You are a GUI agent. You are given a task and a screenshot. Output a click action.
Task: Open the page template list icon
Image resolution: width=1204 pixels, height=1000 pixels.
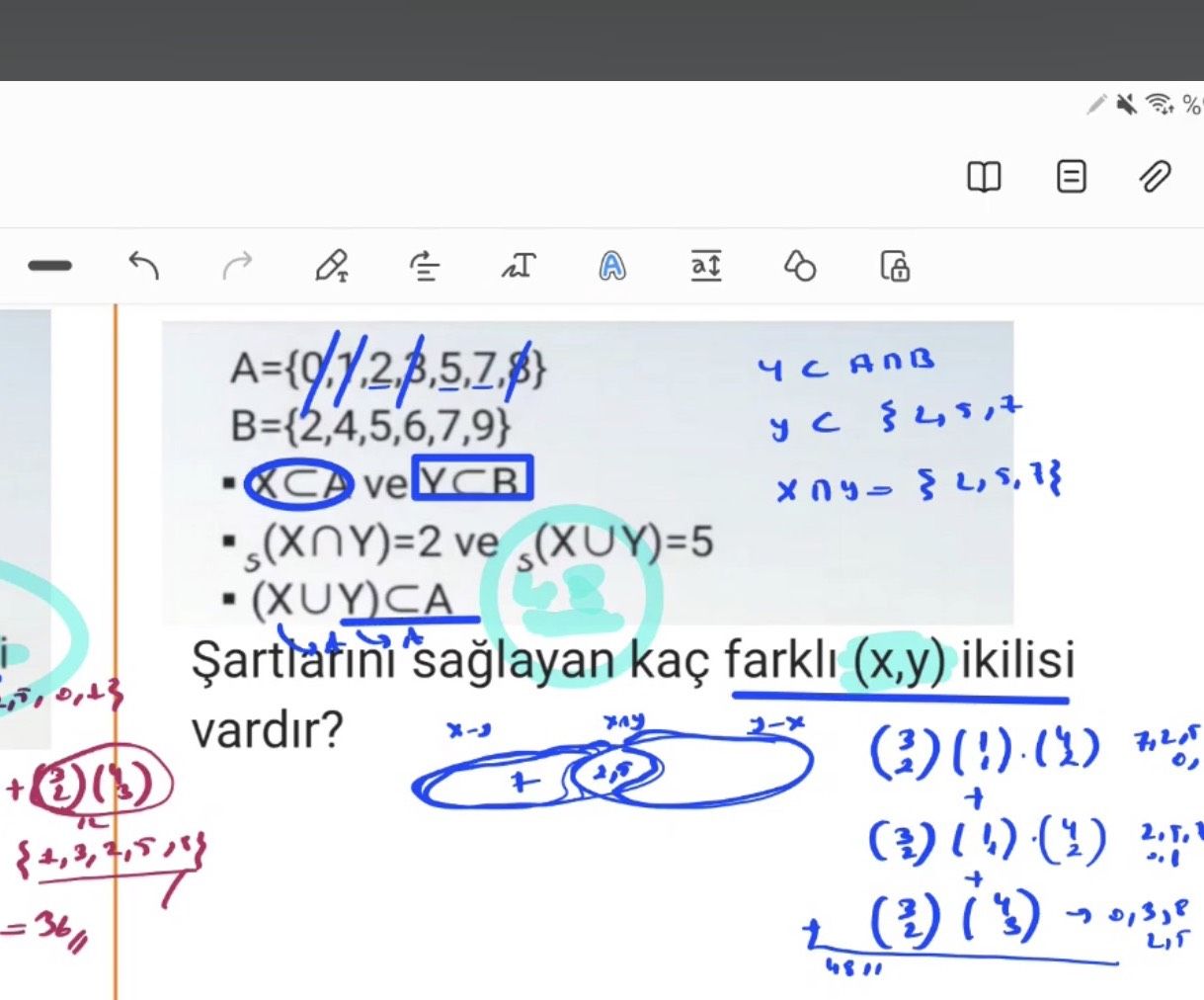coord(1072,177)
